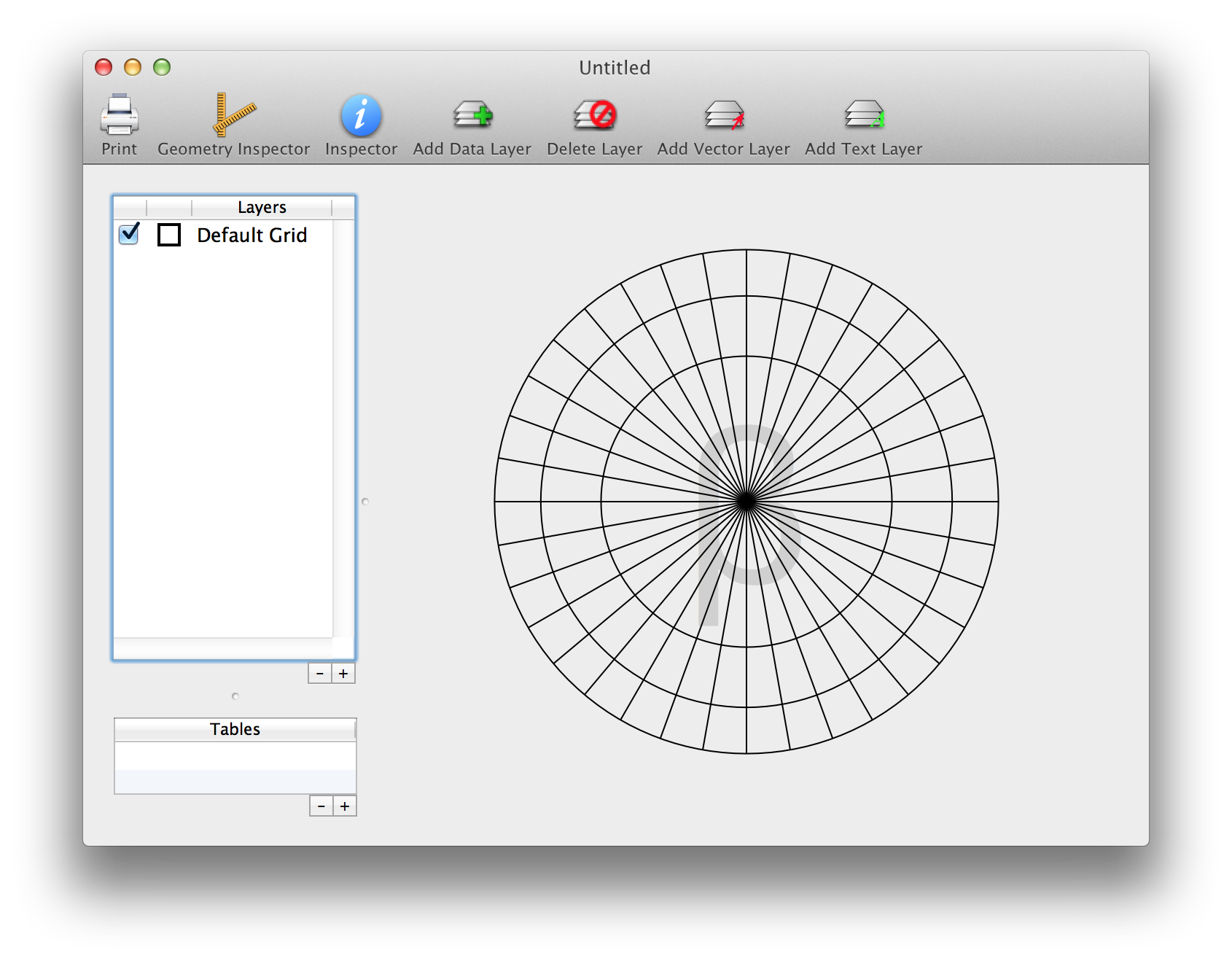1232x961 pixels.
Task: Click the polar grid plot view
Action: (746, 502)
